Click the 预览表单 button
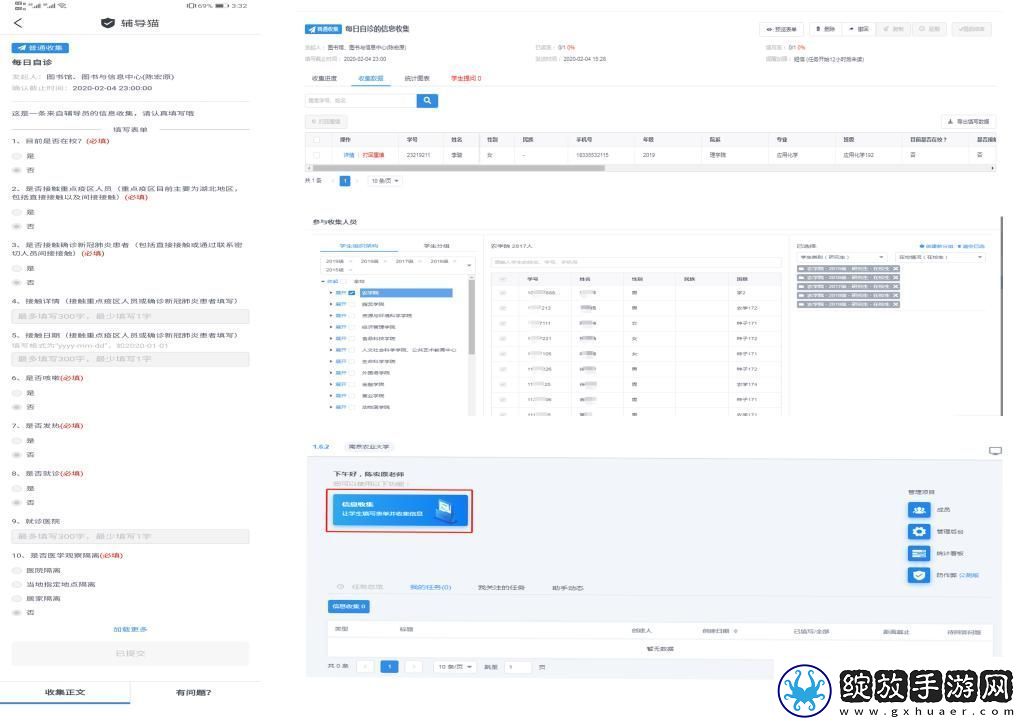1024x723 pixels. [x=782, y=29]
